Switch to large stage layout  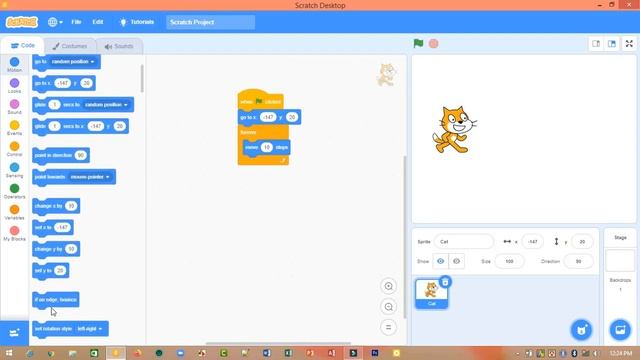[x=611, y=44]
